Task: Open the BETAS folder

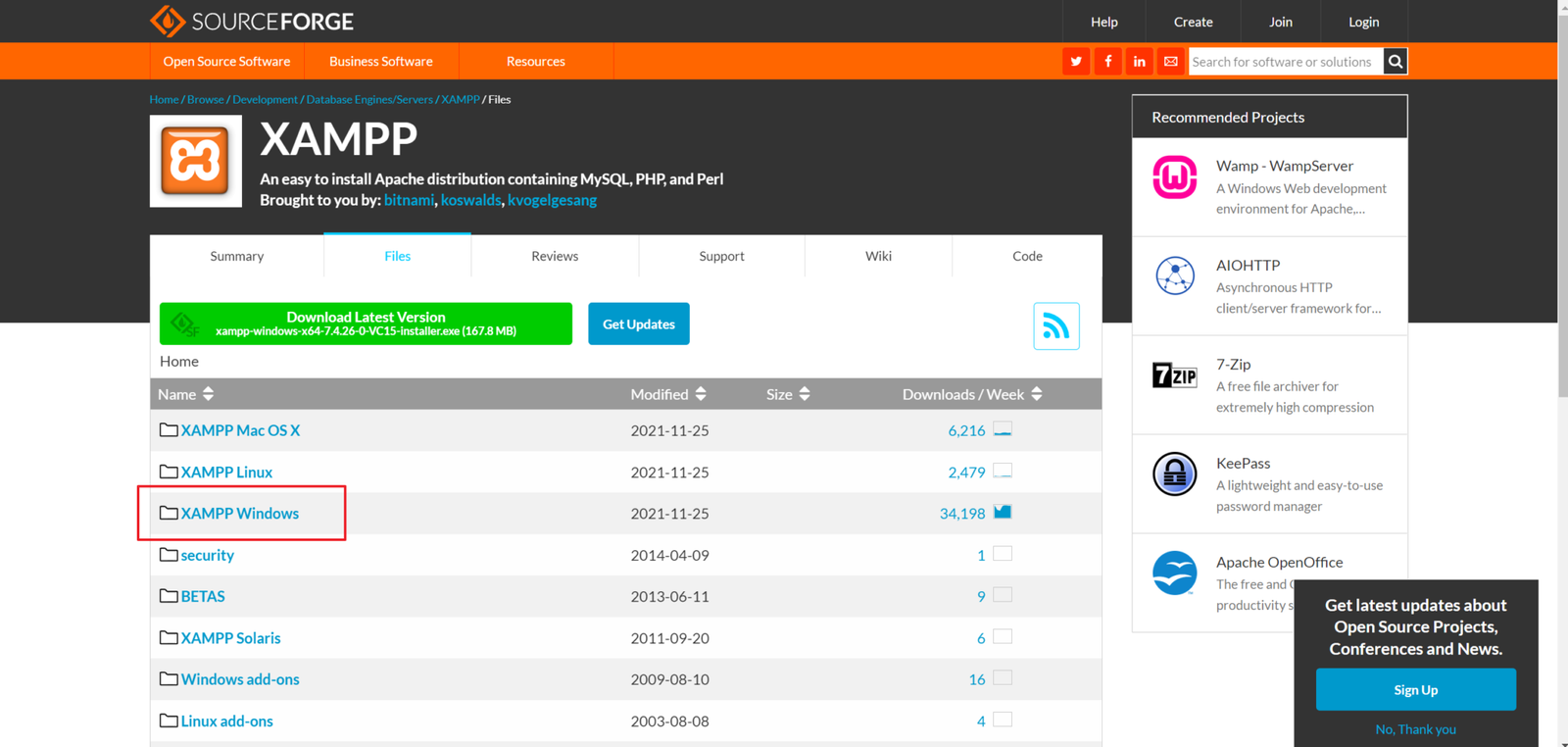Action: (203, 596)
